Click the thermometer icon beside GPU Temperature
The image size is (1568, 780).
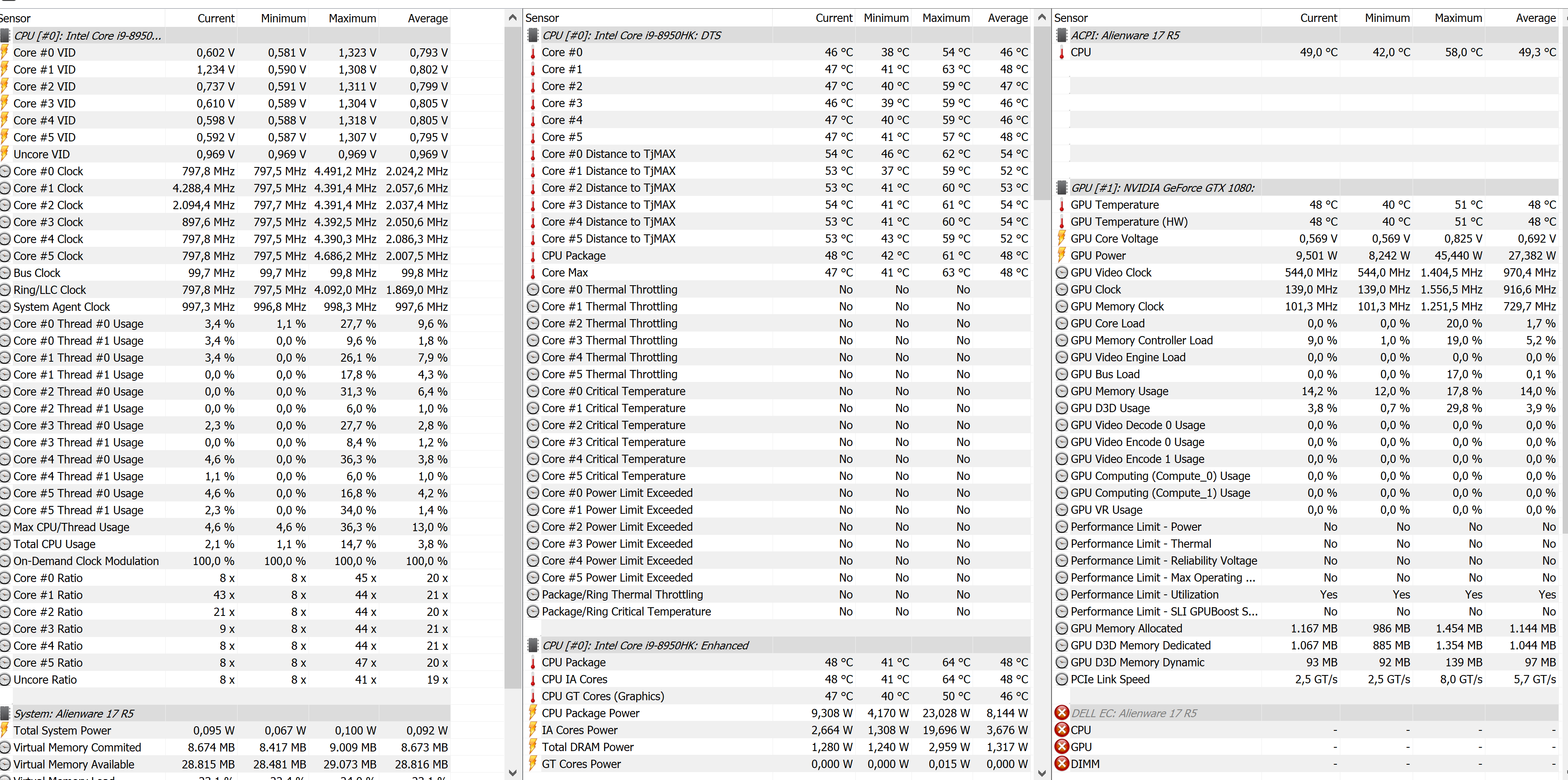pos(1061,205)
